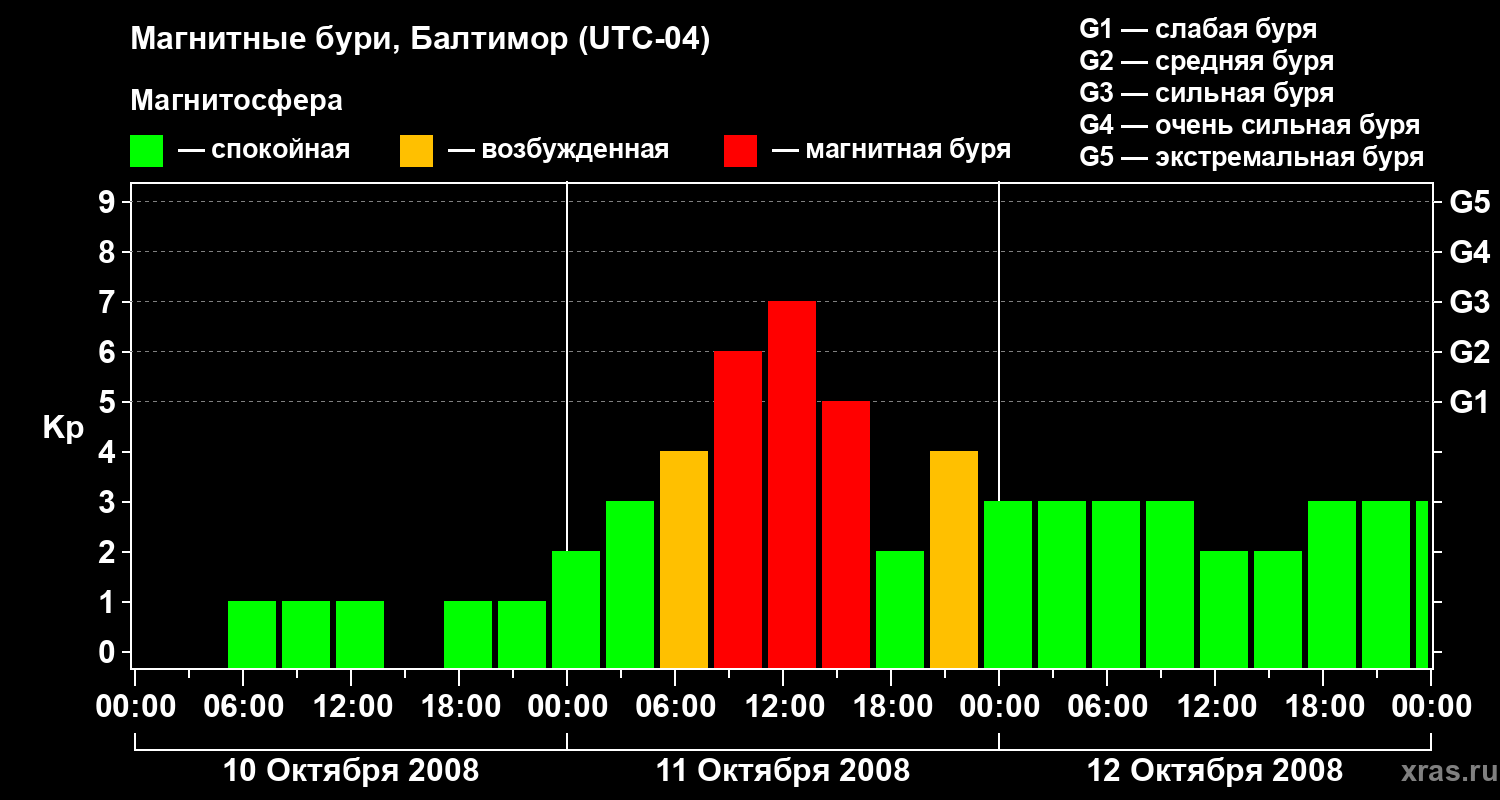Click the "12 Октября 2008" date label
Screen dimensions: 1500x800
point(1215,771)
